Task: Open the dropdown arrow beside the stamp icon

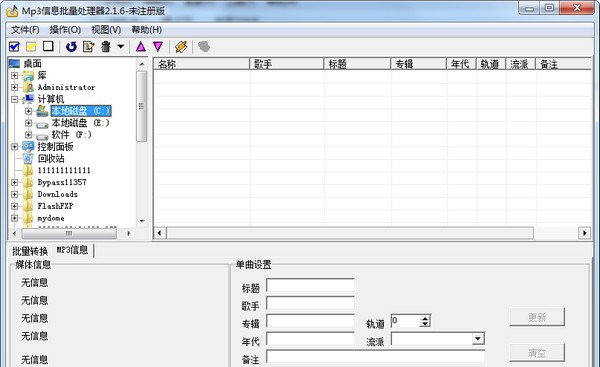Action: [121, 47]
